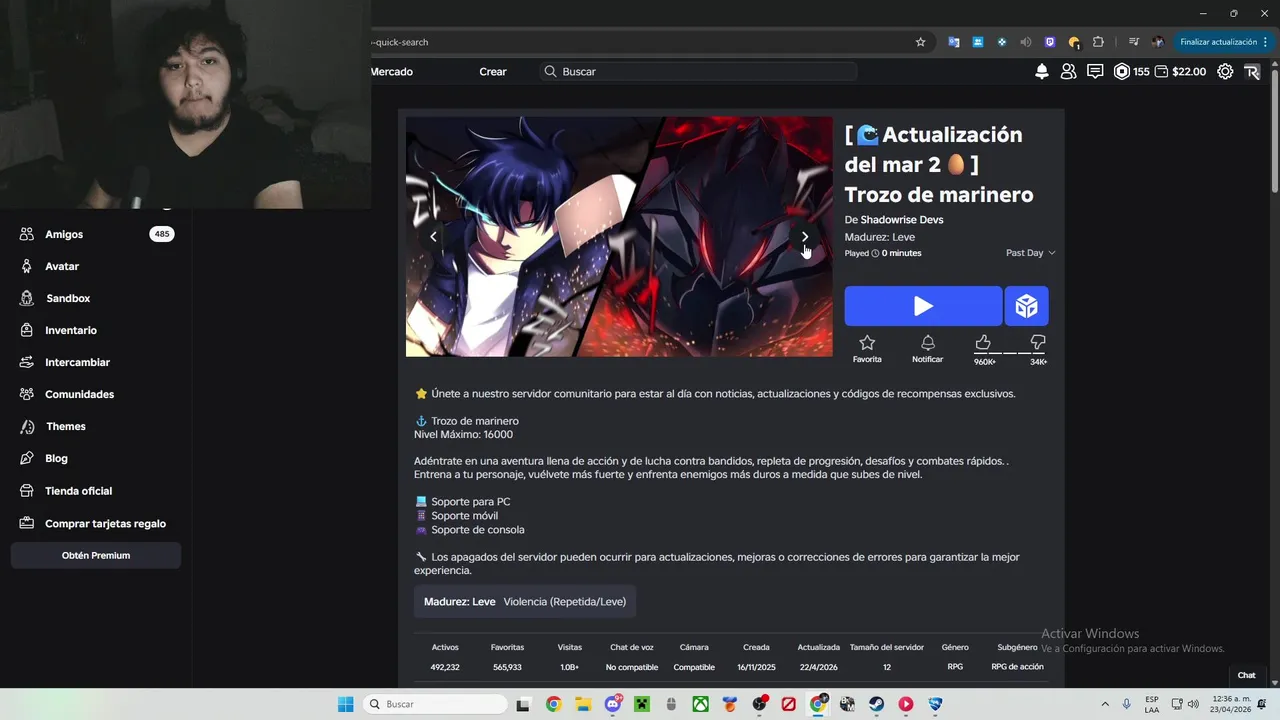Open the wallet showing $22.00
1280x720 pixels.
click(1180, 71)
